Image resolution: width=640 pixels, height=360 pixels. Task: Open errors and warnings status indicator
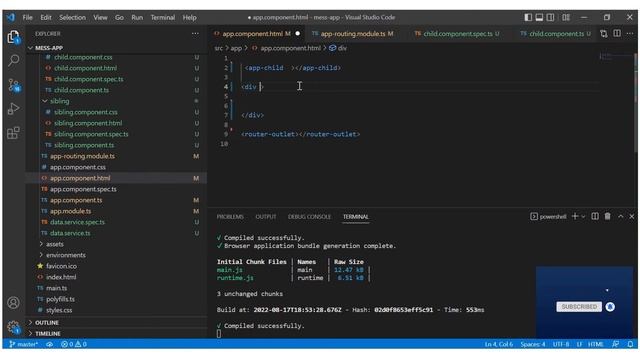pyautogui.click(x=74, y=344)
